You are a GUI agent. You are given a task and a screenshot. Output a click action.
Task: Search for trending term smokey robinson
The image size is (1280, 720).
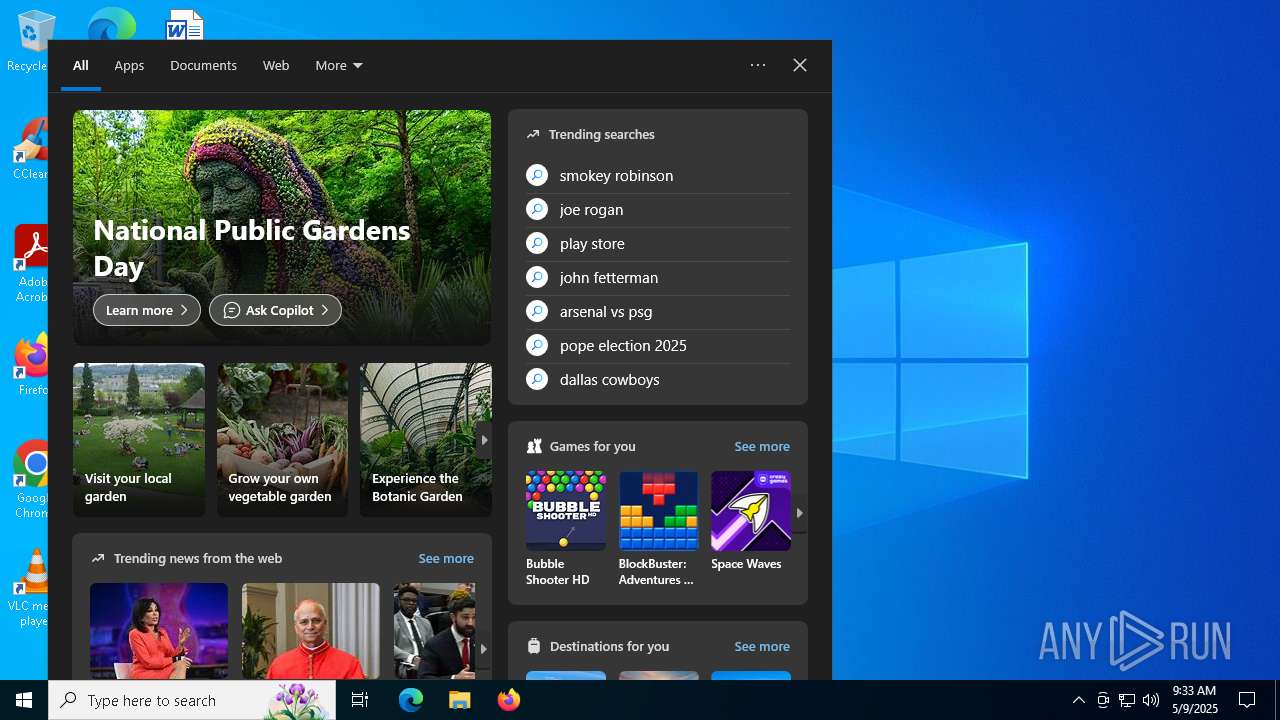point(616,175)
